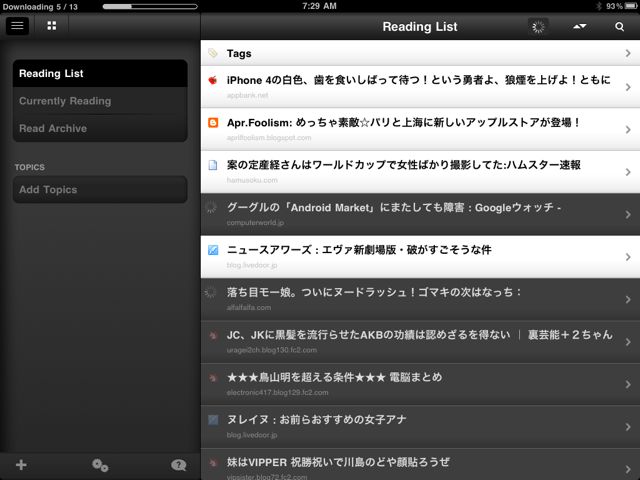Tap Bluetooth icon in status bar

click(599, 6)
